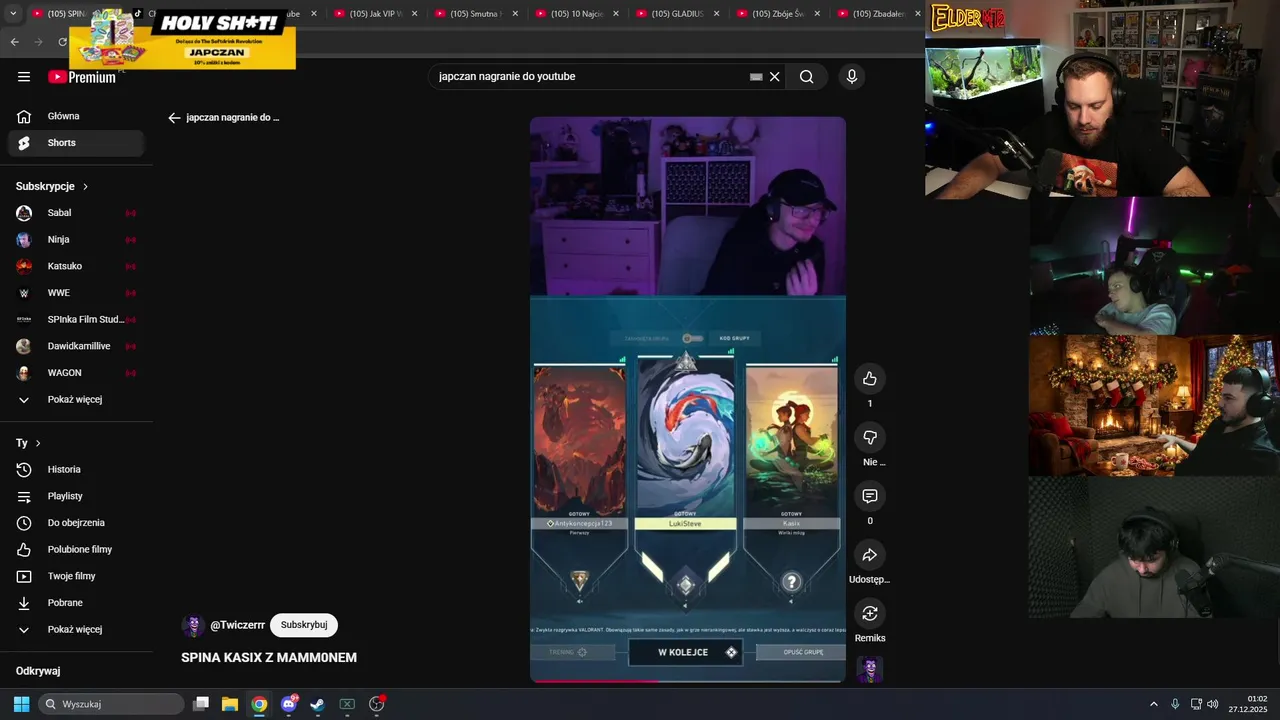This screenshot has width=1280, height=720.
Task: Like the short with thumbs up
Action: pyautogui.click(x=869, y=378)
